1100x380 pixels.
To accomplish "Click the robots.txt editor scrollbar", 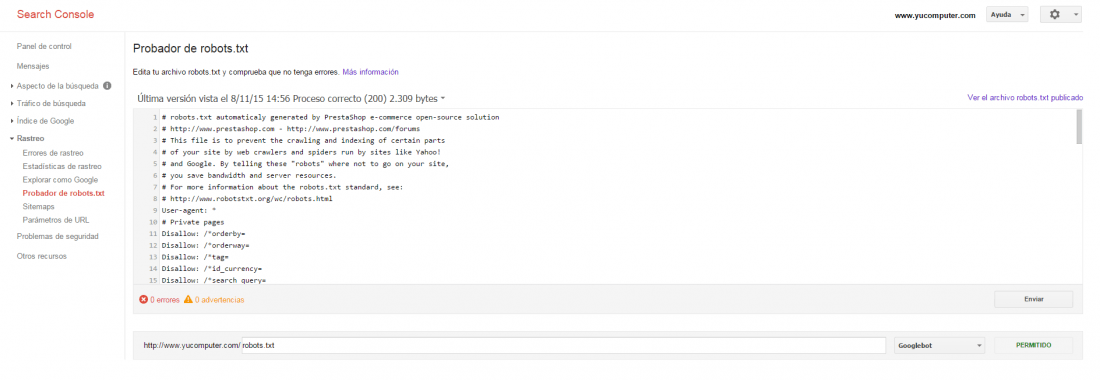I will (1079, 128).
